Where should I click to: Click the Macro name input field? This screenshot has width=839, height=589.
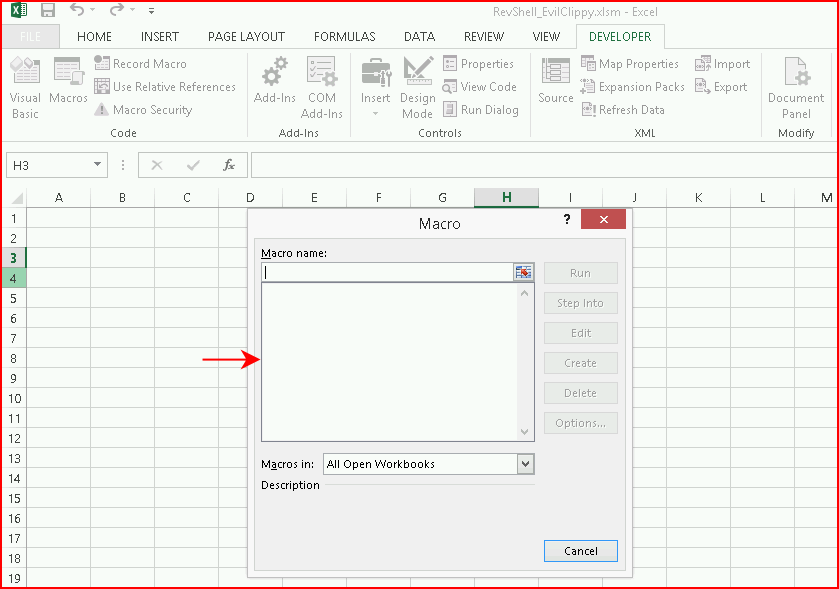[387, 272]
